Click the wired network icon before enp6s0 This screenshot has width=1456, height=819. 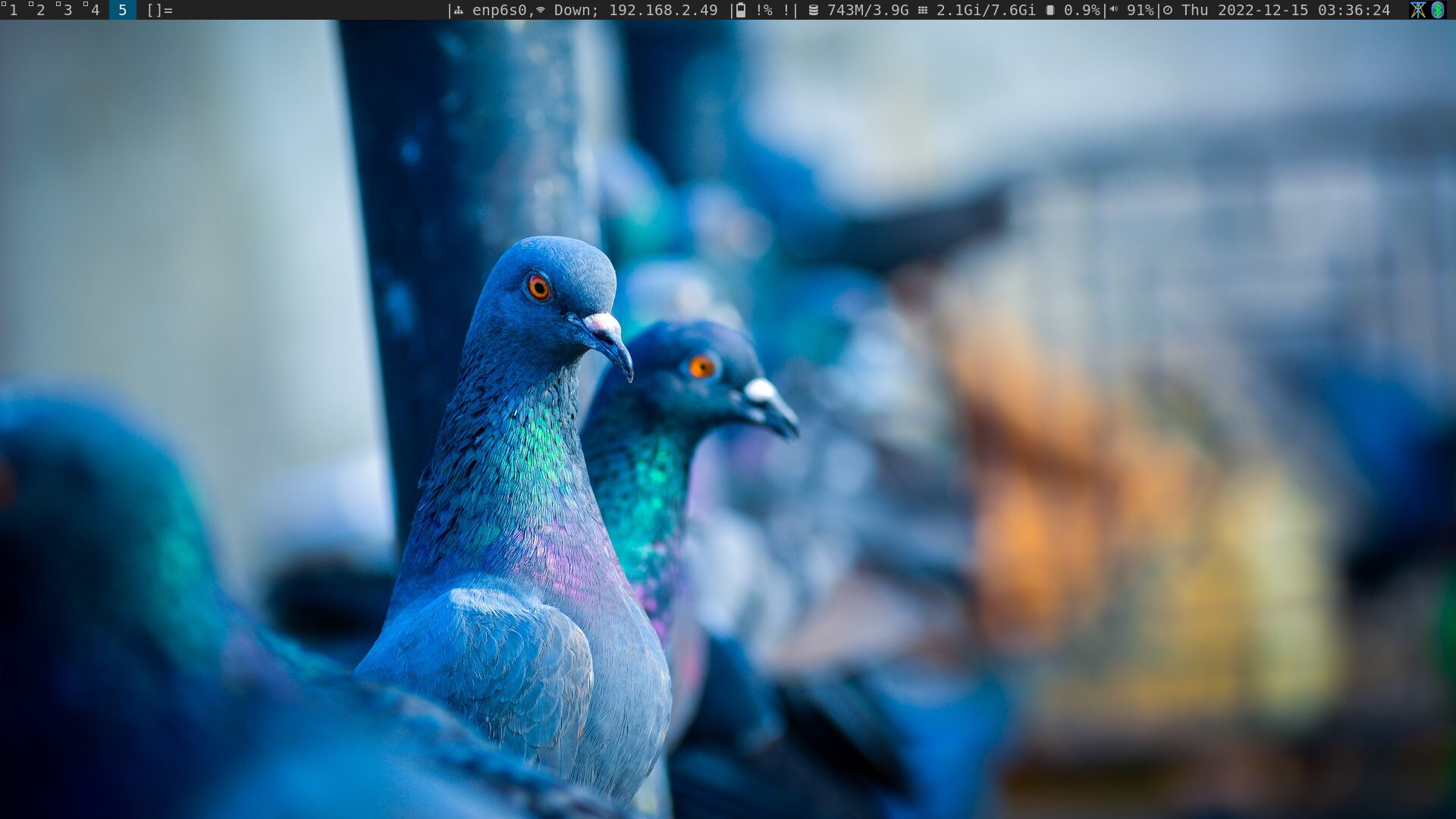point(459,11)
